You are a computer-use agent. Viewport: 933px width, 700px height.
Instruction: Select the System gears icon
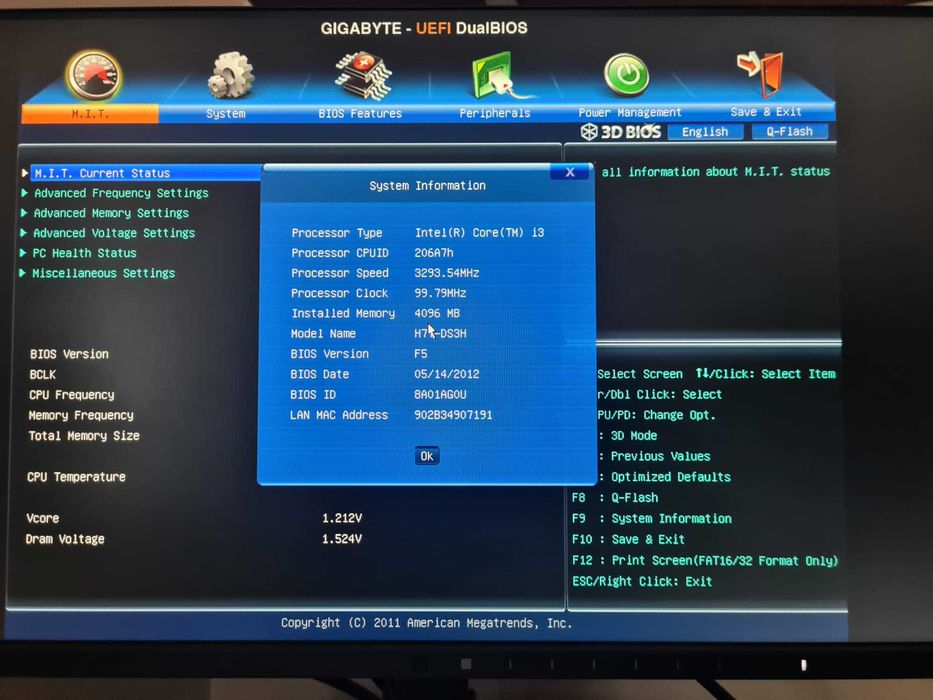230,75
